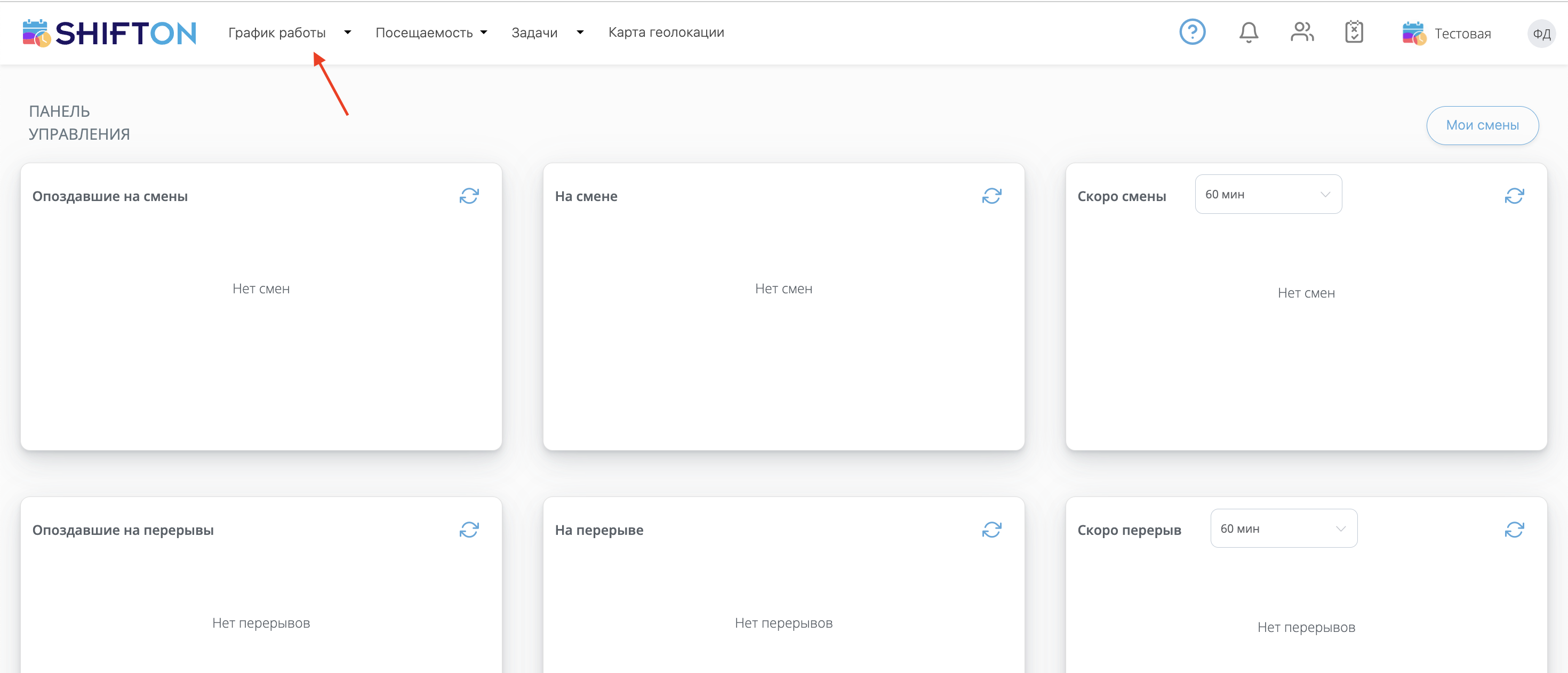Open the Скоро смены 60 мин dropdown

point(1268,194)
